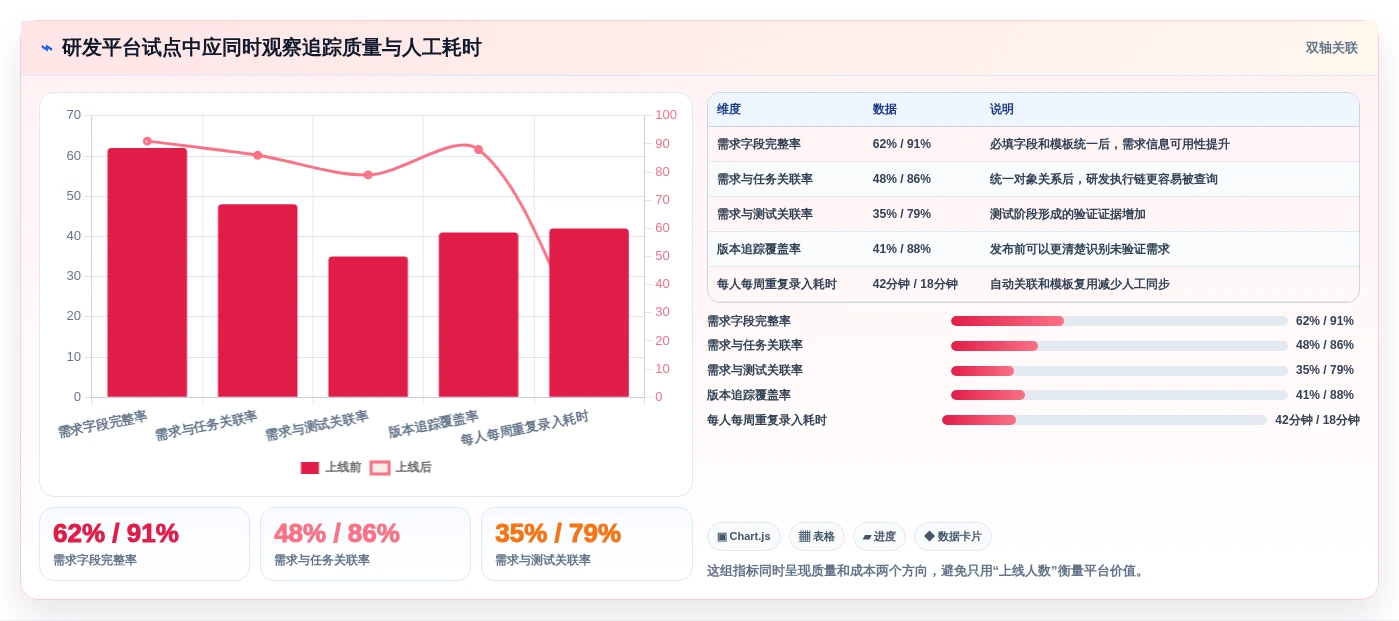Viewport: 1399px width, 621px height.
Task: Click the 每人每周重复录入耗时 x-axis label on the chart
Action: (x=525, y=428)
